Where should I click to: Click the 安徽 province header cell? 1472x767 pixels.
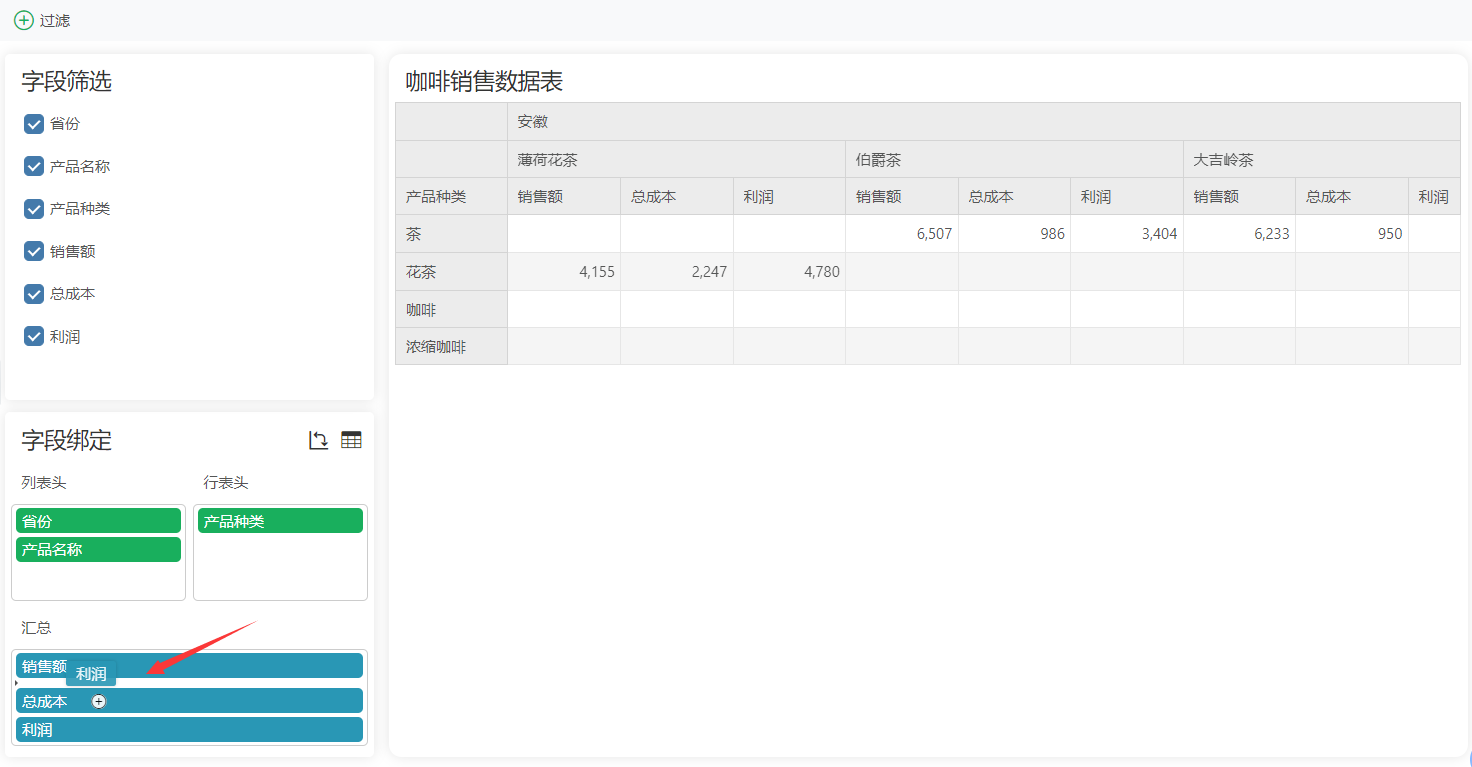(x=984, y=122)
